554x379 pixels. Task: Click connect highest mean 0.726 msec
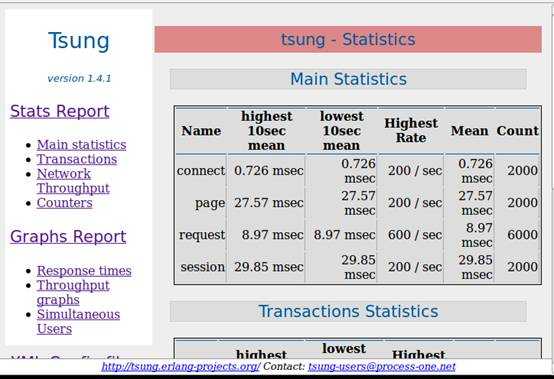coord(269,171)
